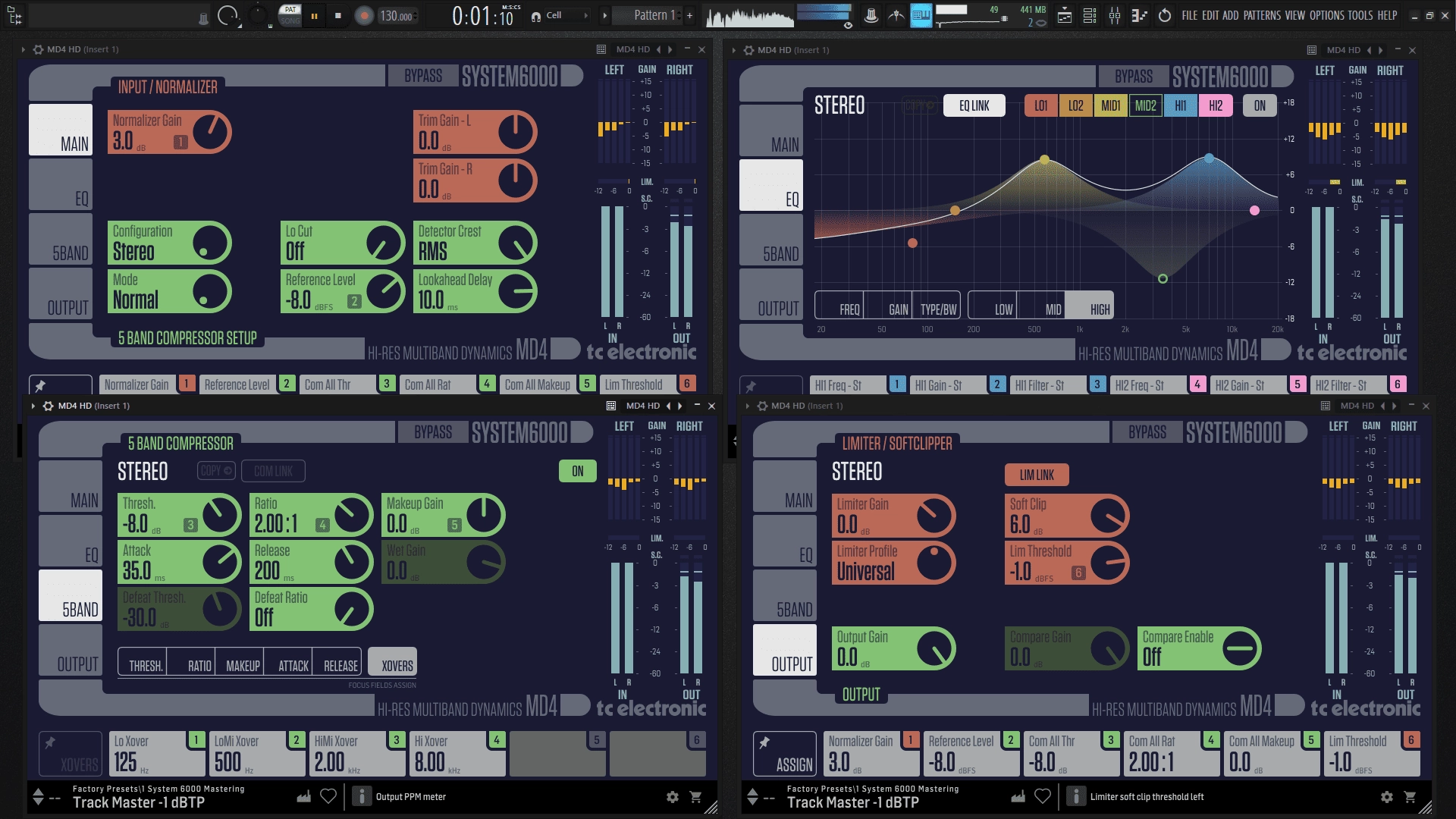Open the Channel Rack view icon
The width and height of the screenshot is (1456, 819).
click(1090, 16)
